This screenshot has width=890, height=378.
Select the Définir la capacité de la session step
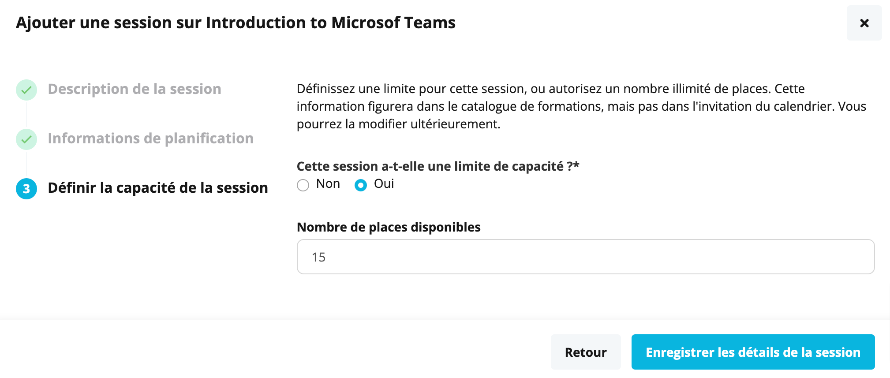158,188
